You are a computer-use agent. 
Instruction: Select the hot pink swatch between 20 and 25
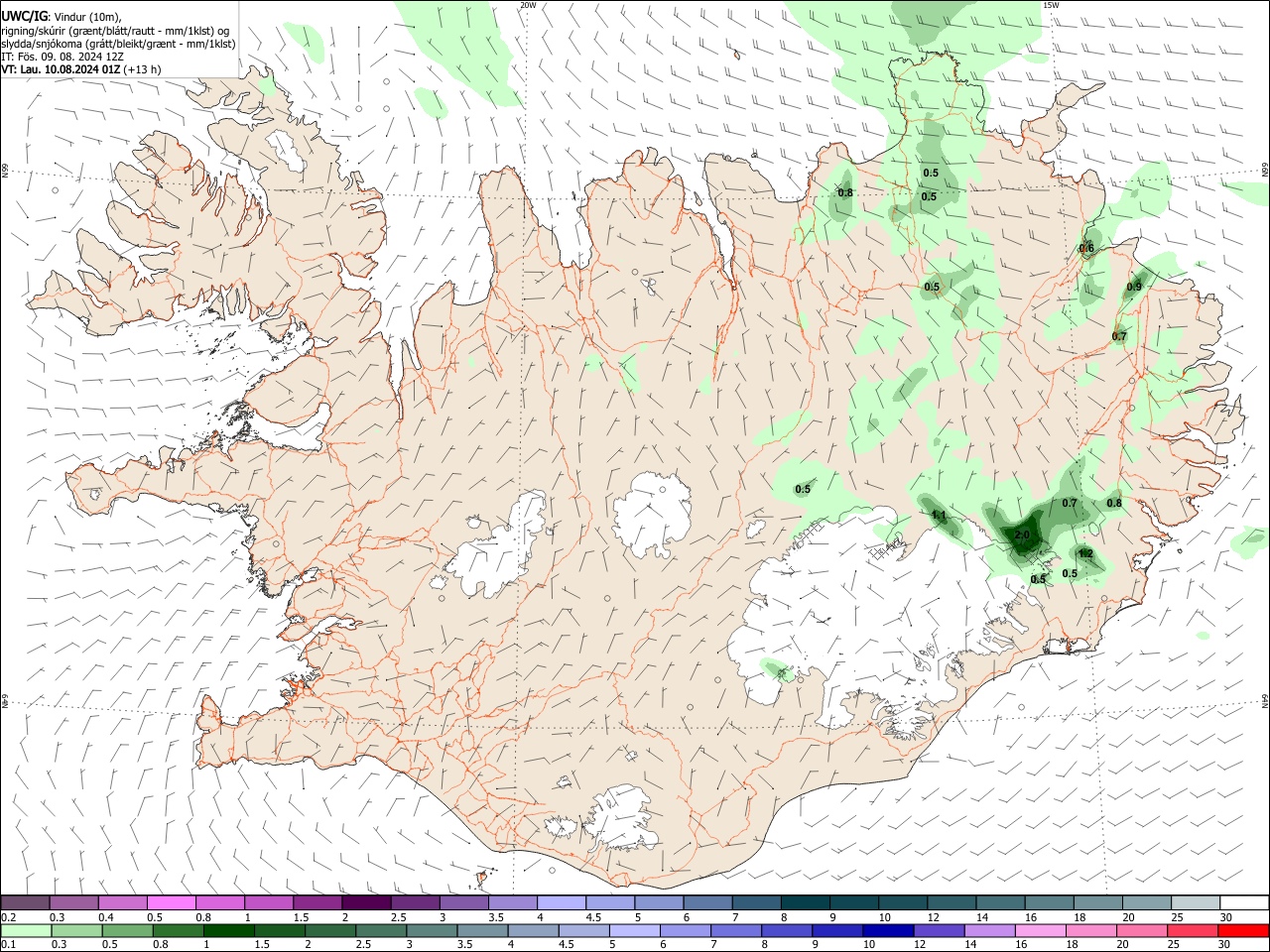pyautogui.click(x=1143, y=931)
